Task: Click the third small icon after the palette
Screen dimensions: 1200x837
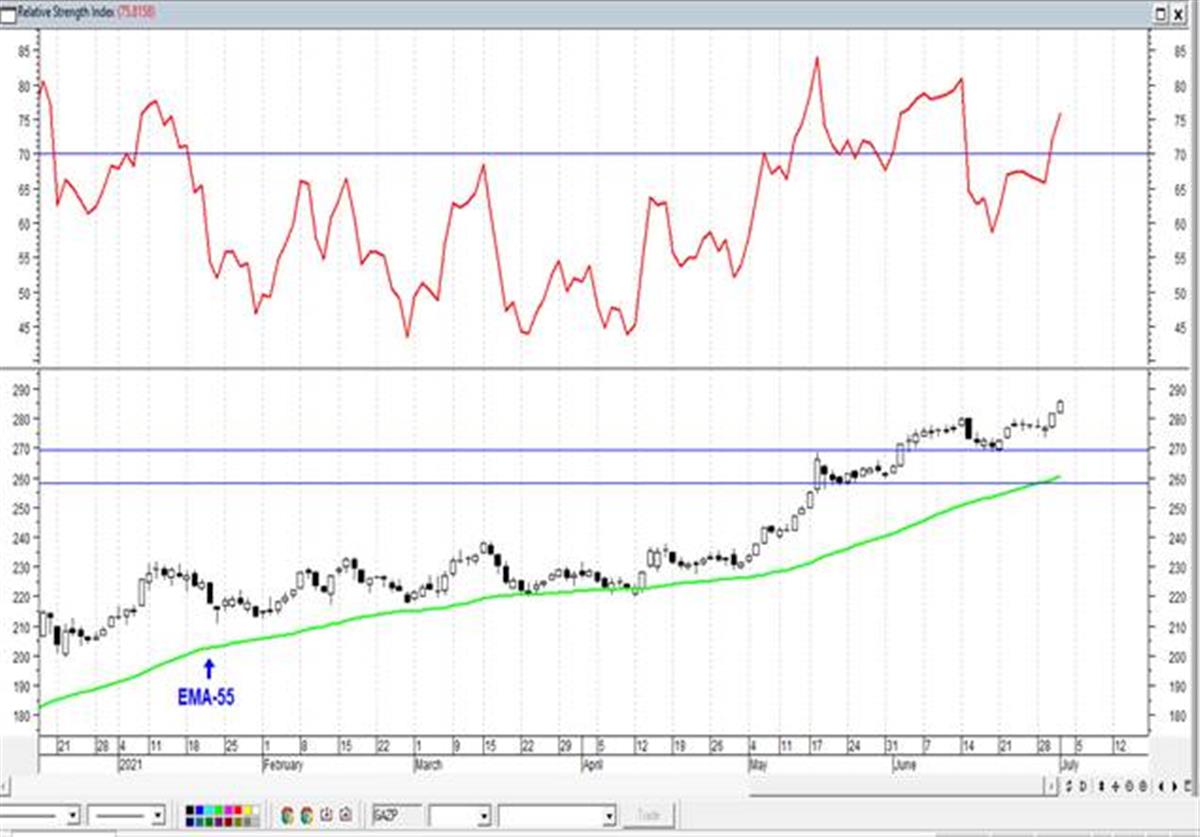Action: coord(326,815)
